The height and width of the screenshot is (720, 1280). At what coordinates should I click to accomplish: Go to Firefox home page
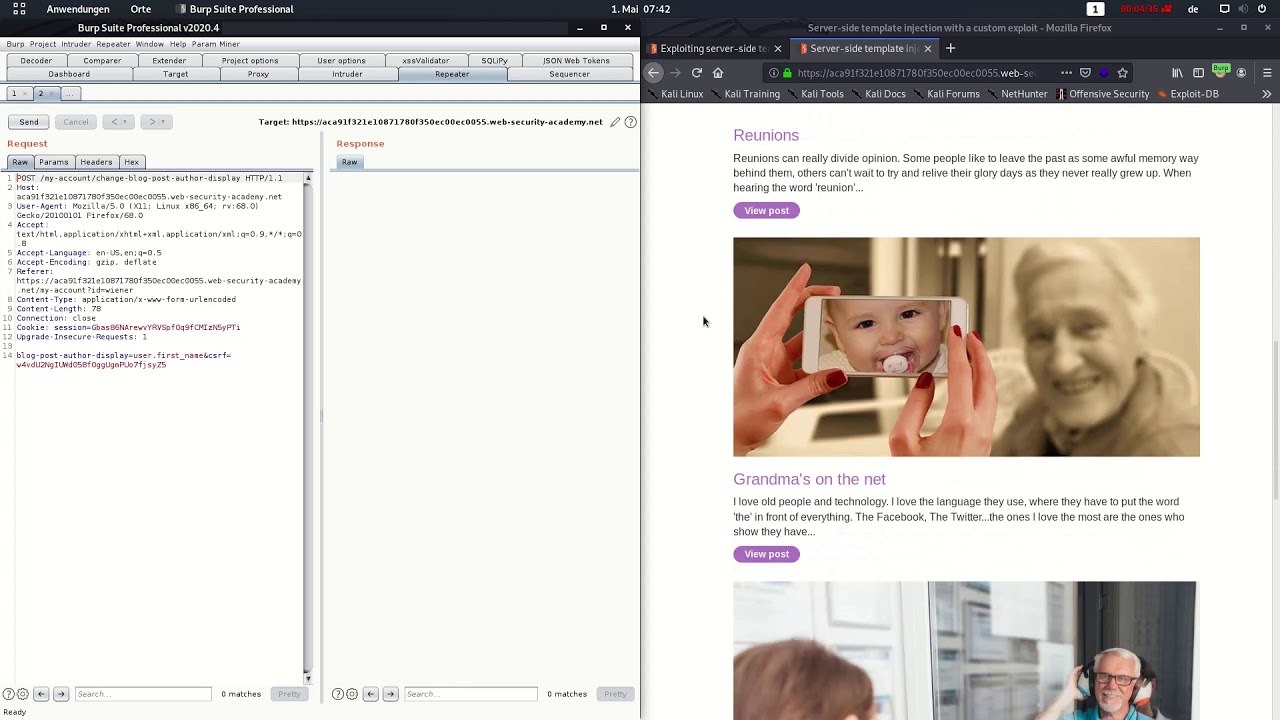(x=718, y=73)
